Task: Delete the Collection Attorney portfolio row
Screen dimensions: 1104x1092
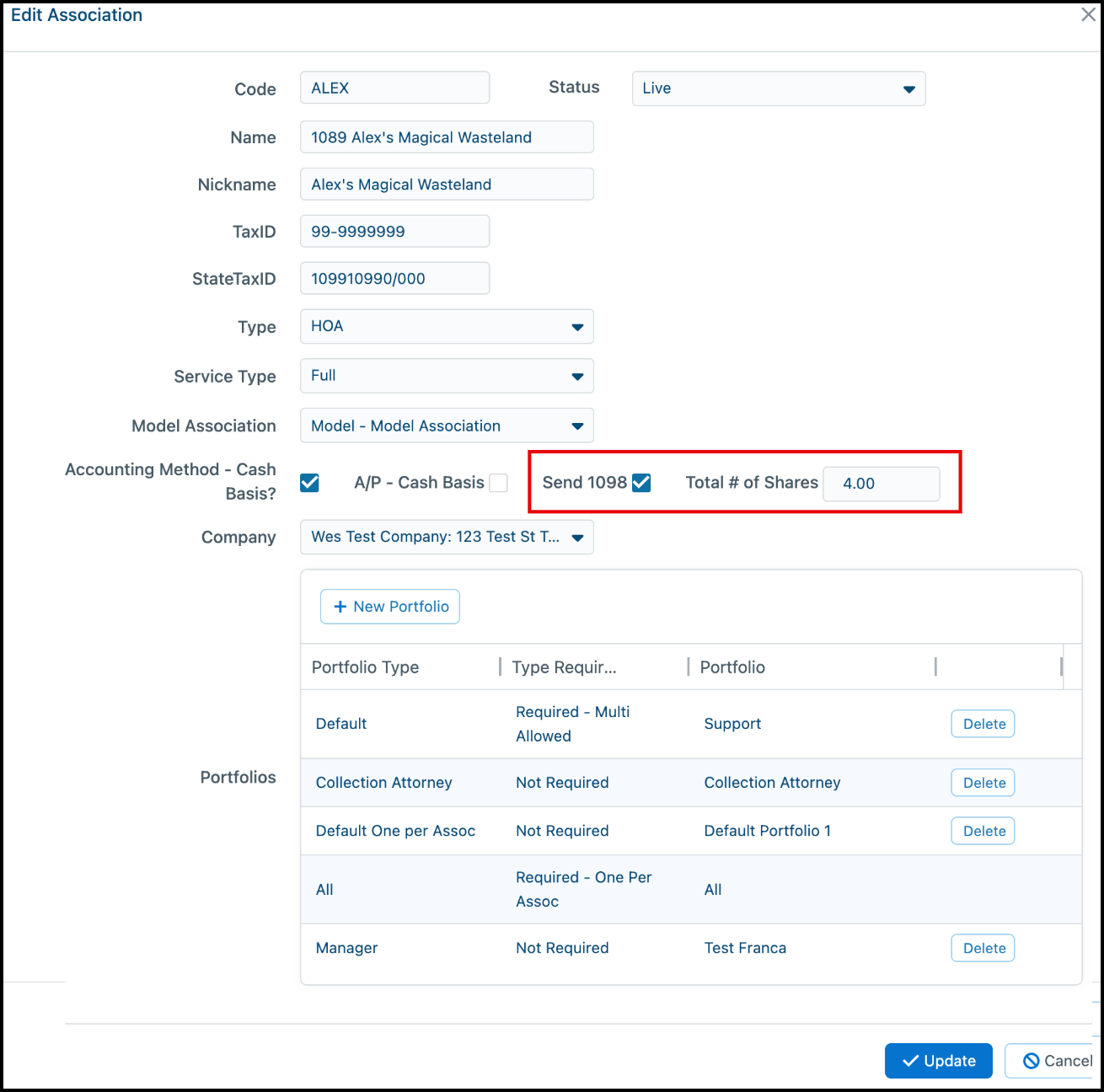Action: point(983,783)
